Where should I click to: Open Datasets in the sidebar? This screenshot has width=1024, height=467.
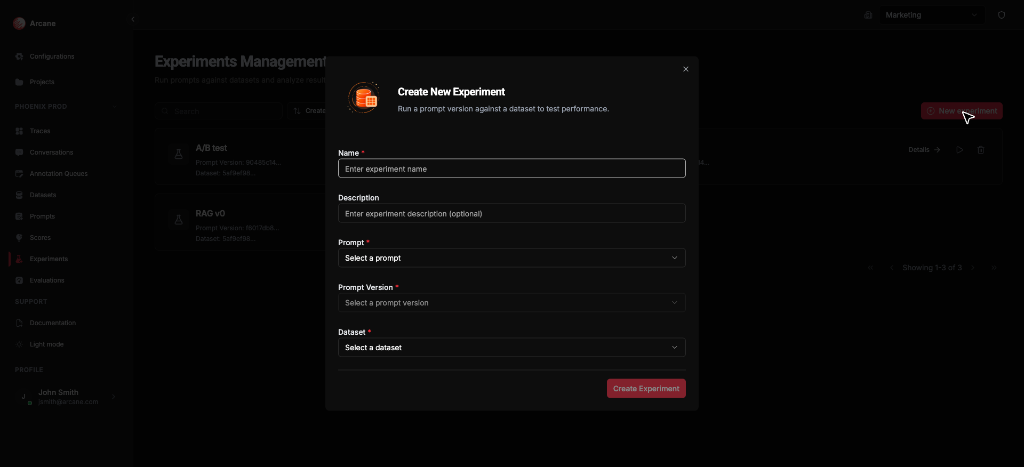42,195
